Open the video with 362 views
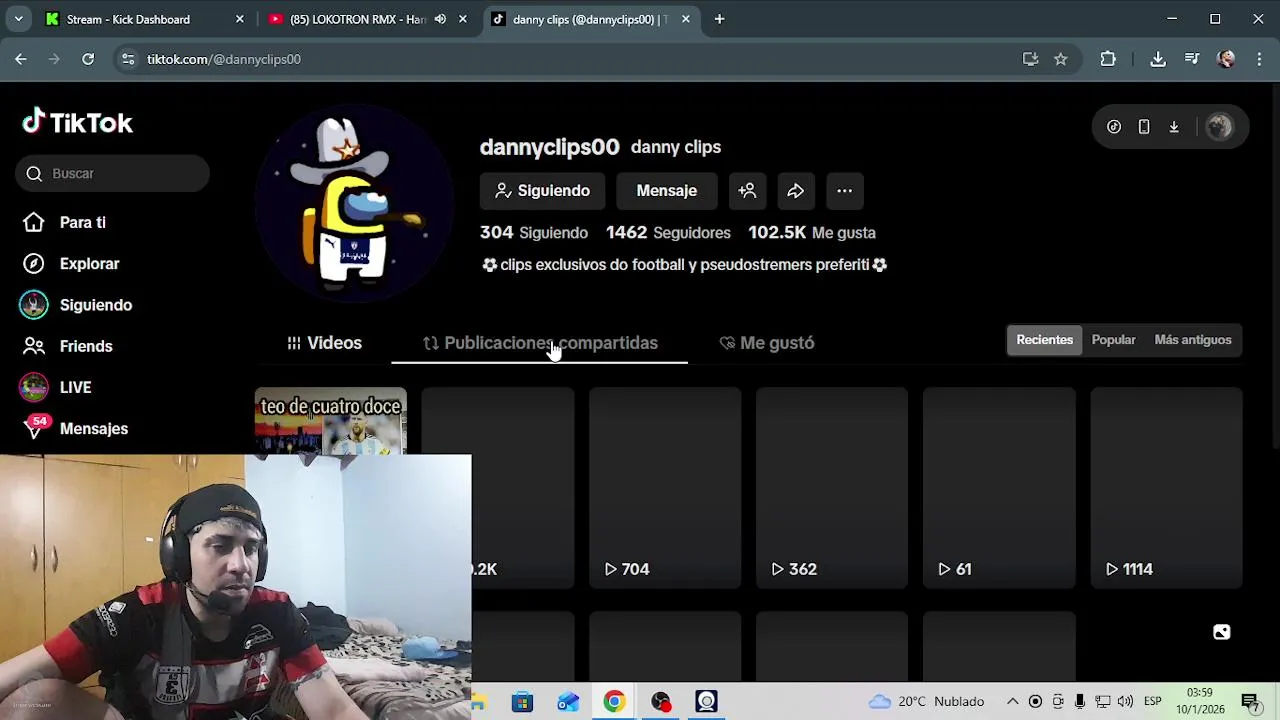 [x=832, y=487]
